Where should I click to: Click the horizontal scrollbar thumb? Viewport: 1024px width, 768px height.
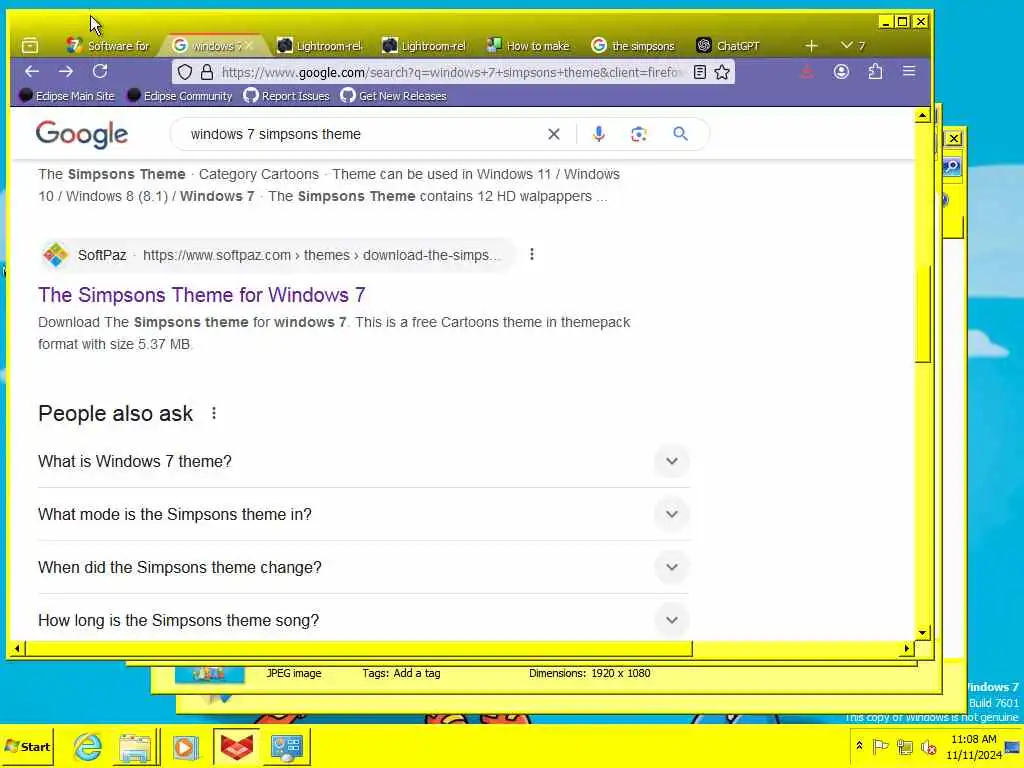tap(359, 648)
